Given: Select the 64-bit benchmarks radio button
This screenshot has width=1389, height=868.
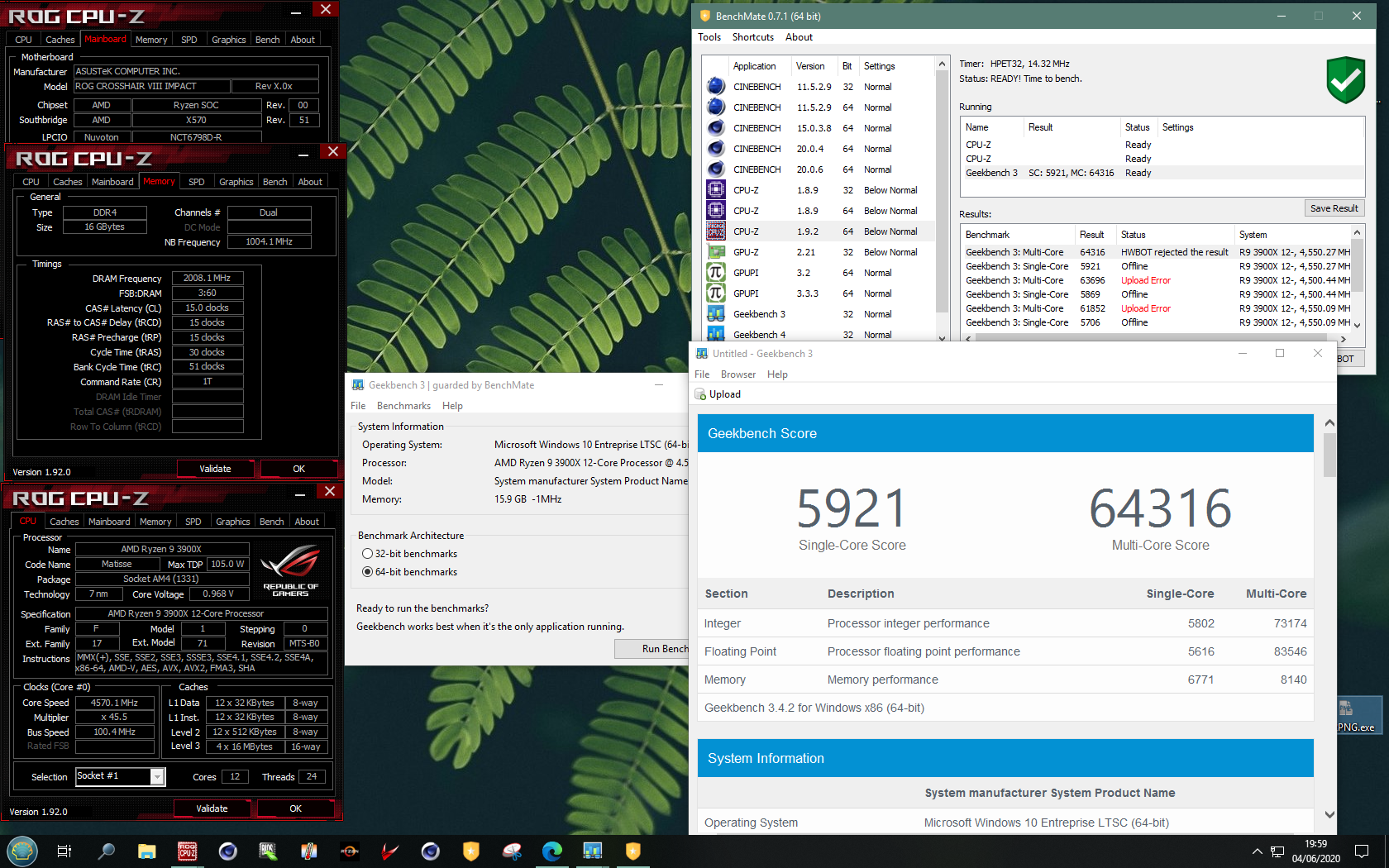Looking at the screenshot, I should pos(368,572).
